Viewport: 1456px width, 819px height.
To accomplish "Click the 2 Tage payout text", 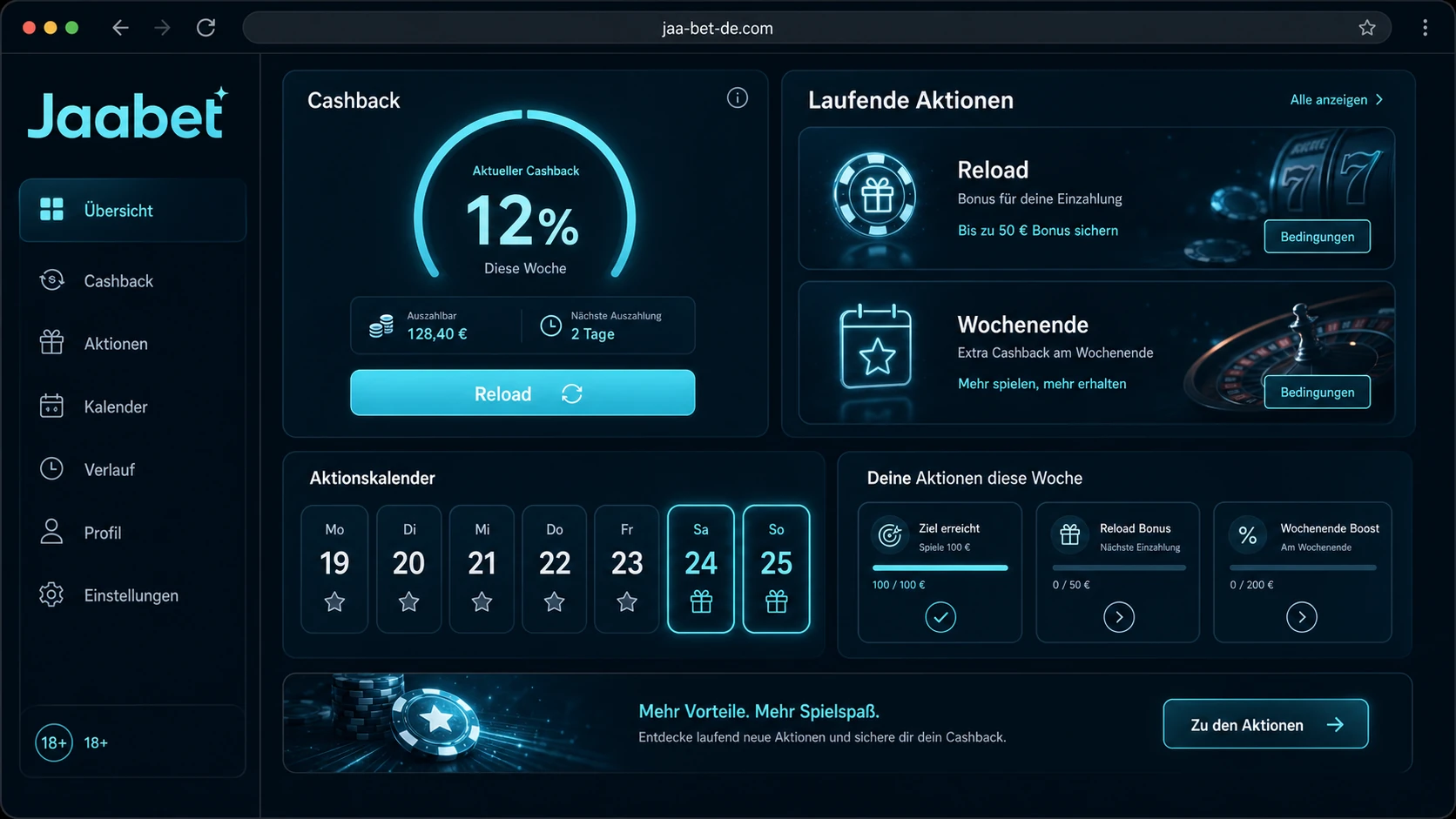I will point(592,333).
